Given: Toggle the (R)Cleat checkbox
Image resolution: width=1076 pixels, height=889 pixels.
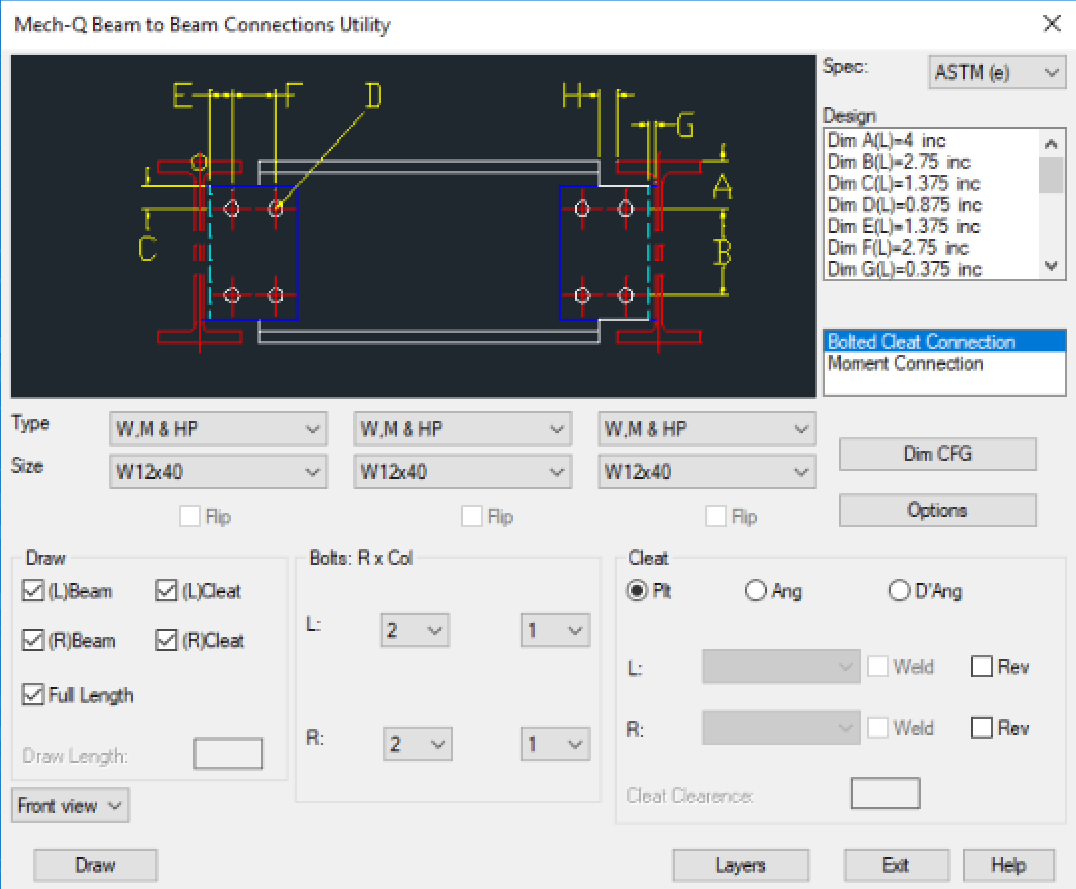Looking at the screenshot, I should point(167,641).
